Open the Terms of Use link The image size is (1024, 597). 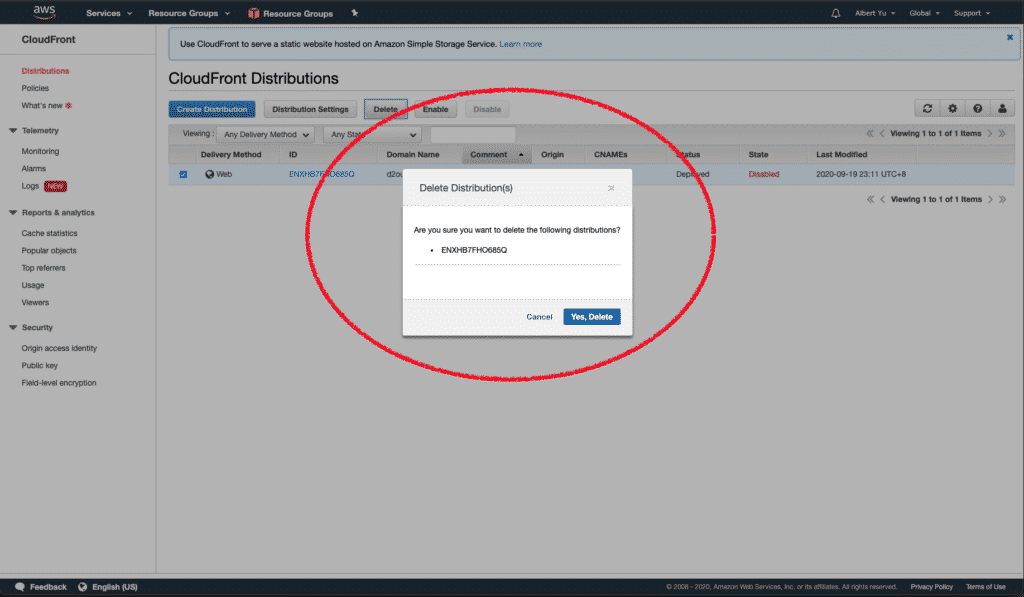(985, 587)
